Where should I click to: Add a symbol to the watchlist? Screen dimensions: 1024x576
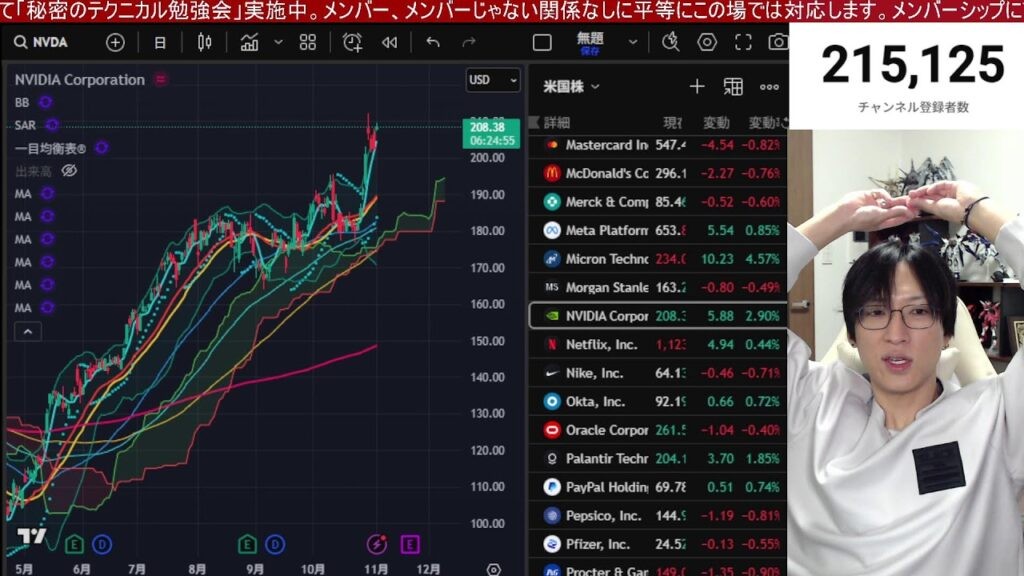(x=697, y=86)
